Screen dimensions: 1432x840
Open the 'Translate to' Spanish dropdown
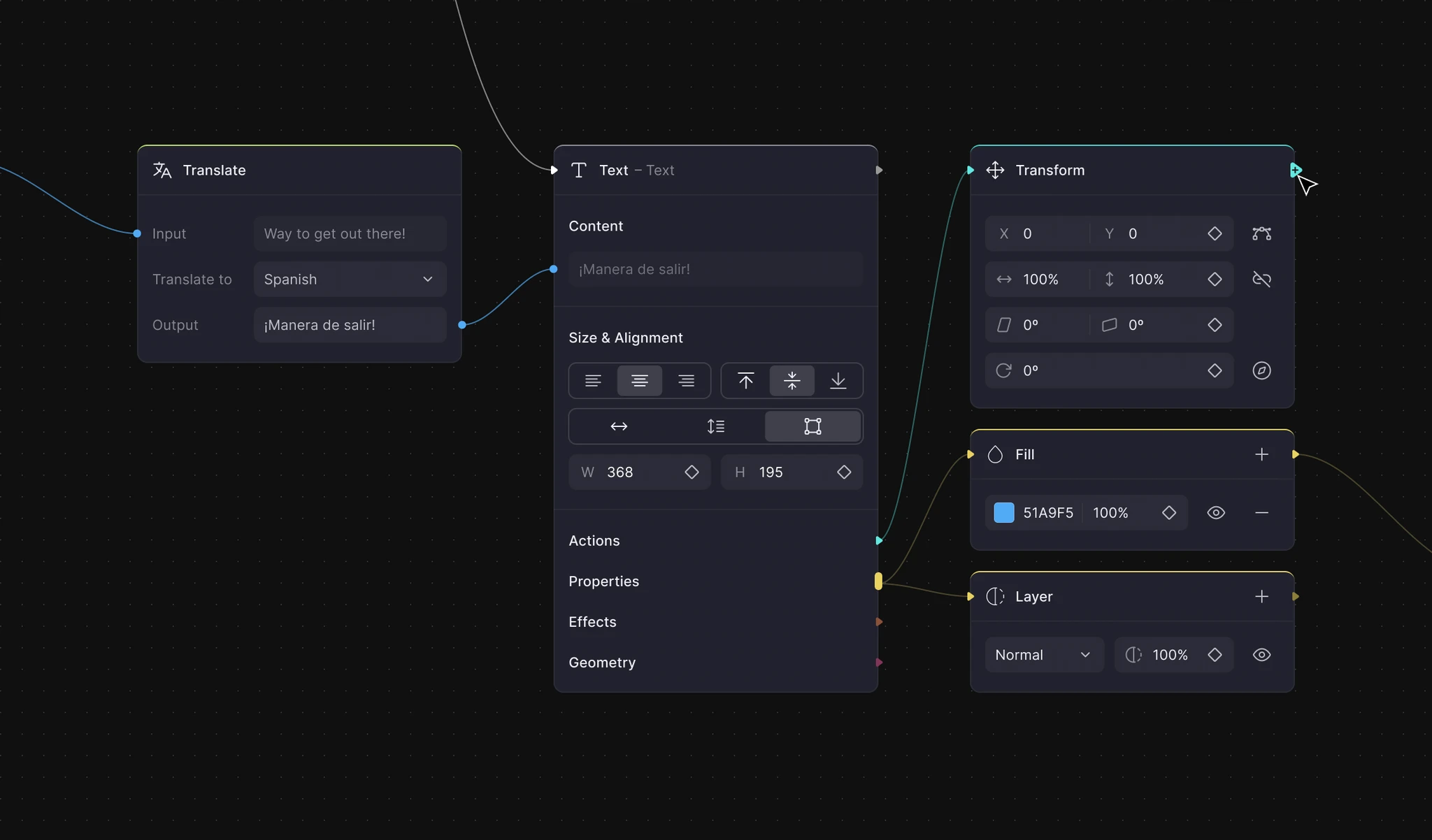[350, 279]
